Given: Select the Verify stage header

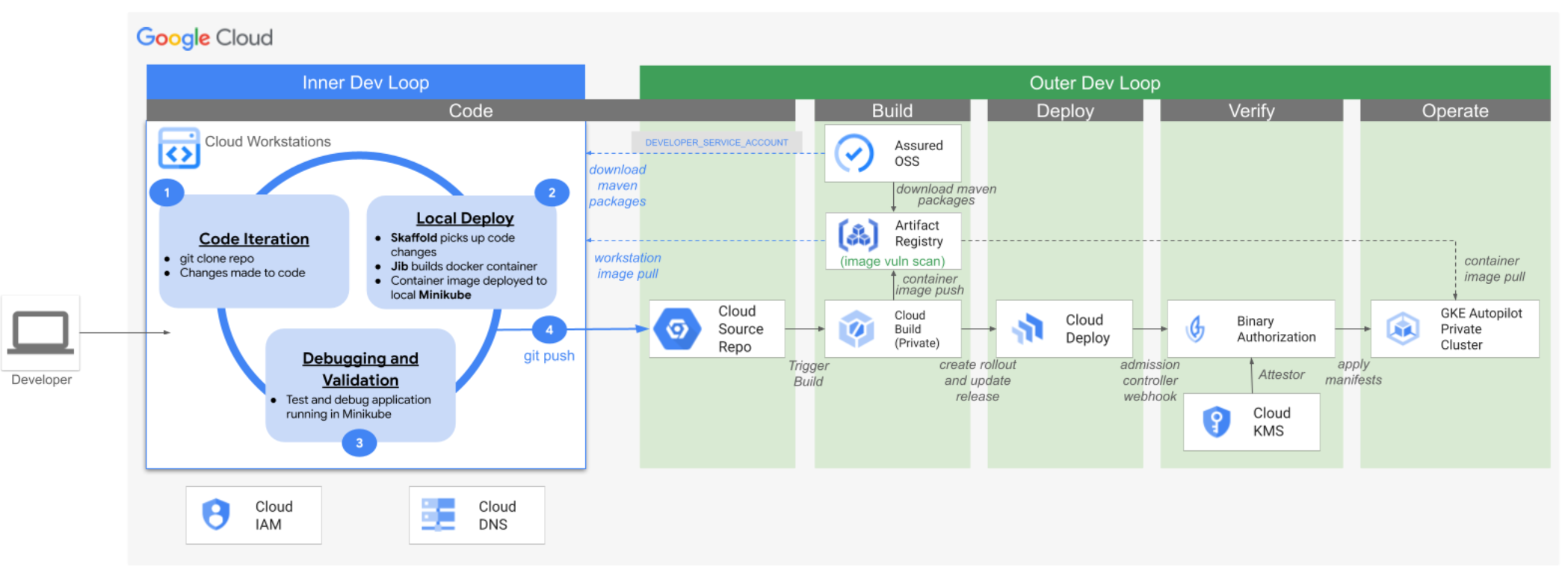Looking at the screenshot, I should coord(1252,111).
